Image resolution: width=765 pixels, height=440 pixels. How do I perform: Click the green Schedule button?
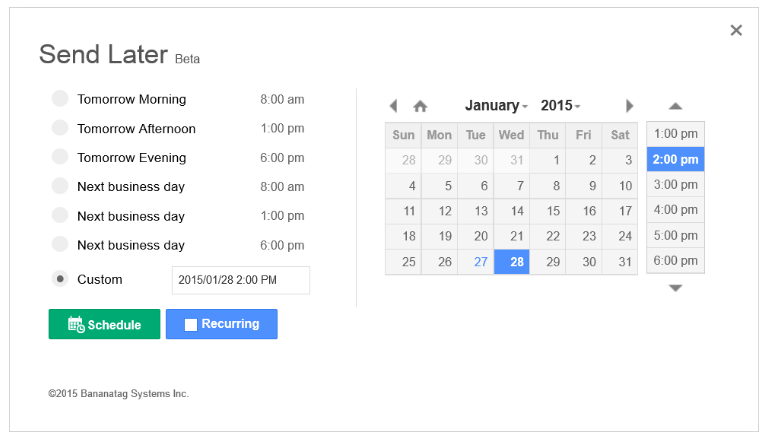click(104, 324)
